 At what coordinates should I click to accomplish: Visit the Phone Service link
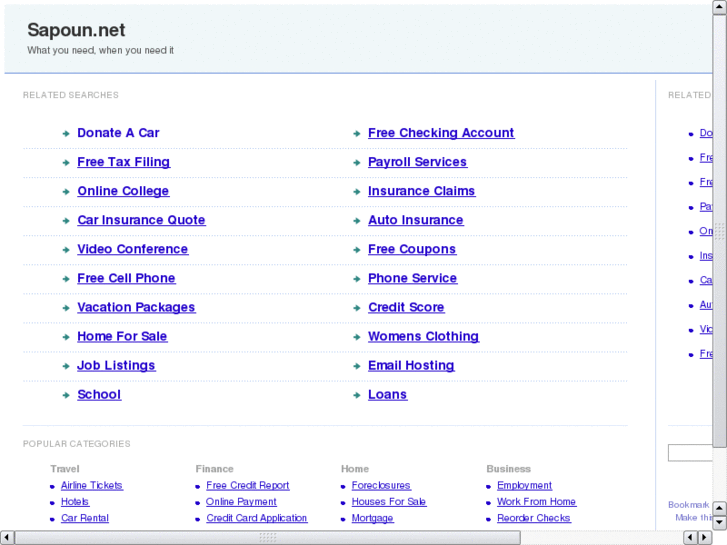tap(412, 278)
